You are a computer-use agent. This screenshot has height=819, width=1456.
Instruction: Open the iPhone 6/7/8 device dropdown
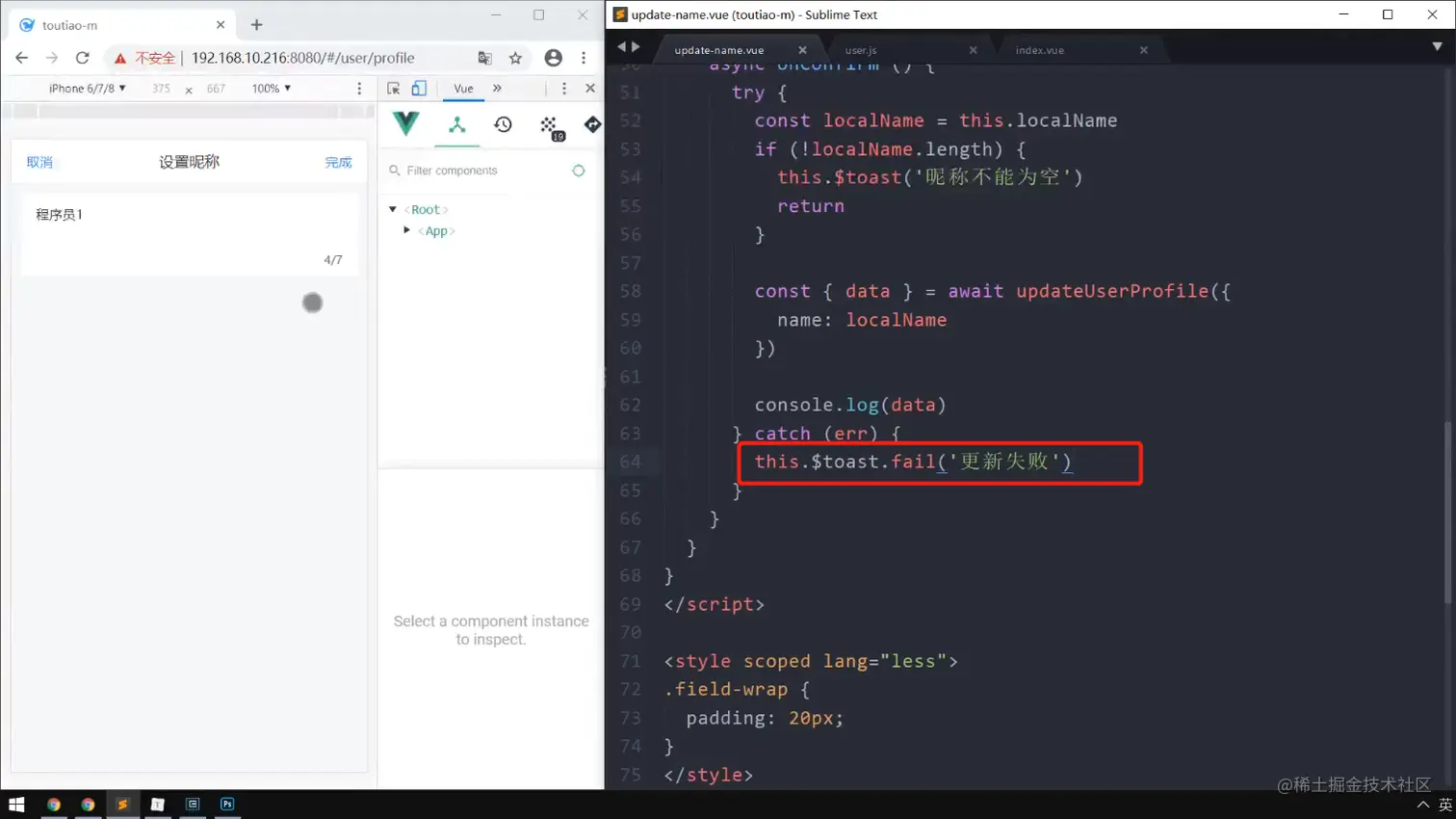[87, 89]
